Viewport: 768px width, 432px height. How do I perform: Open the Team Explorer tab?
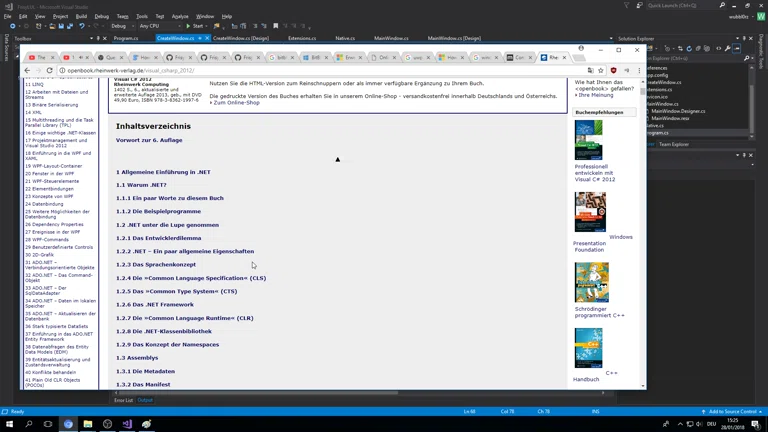[673, 144]
